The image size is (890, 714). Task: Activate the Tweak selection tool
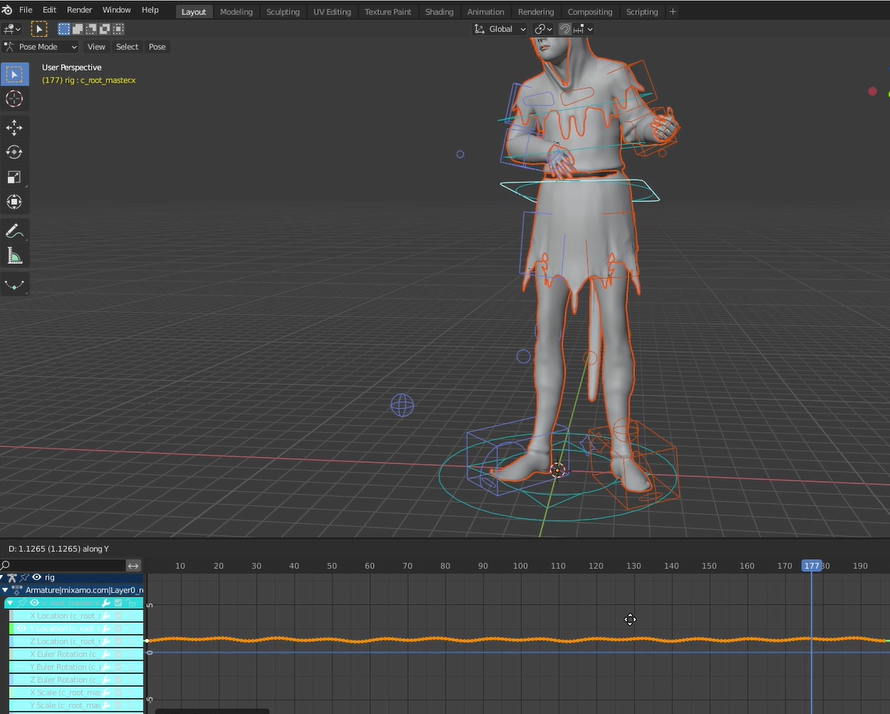pyautogui.click(x=14, y=73)
